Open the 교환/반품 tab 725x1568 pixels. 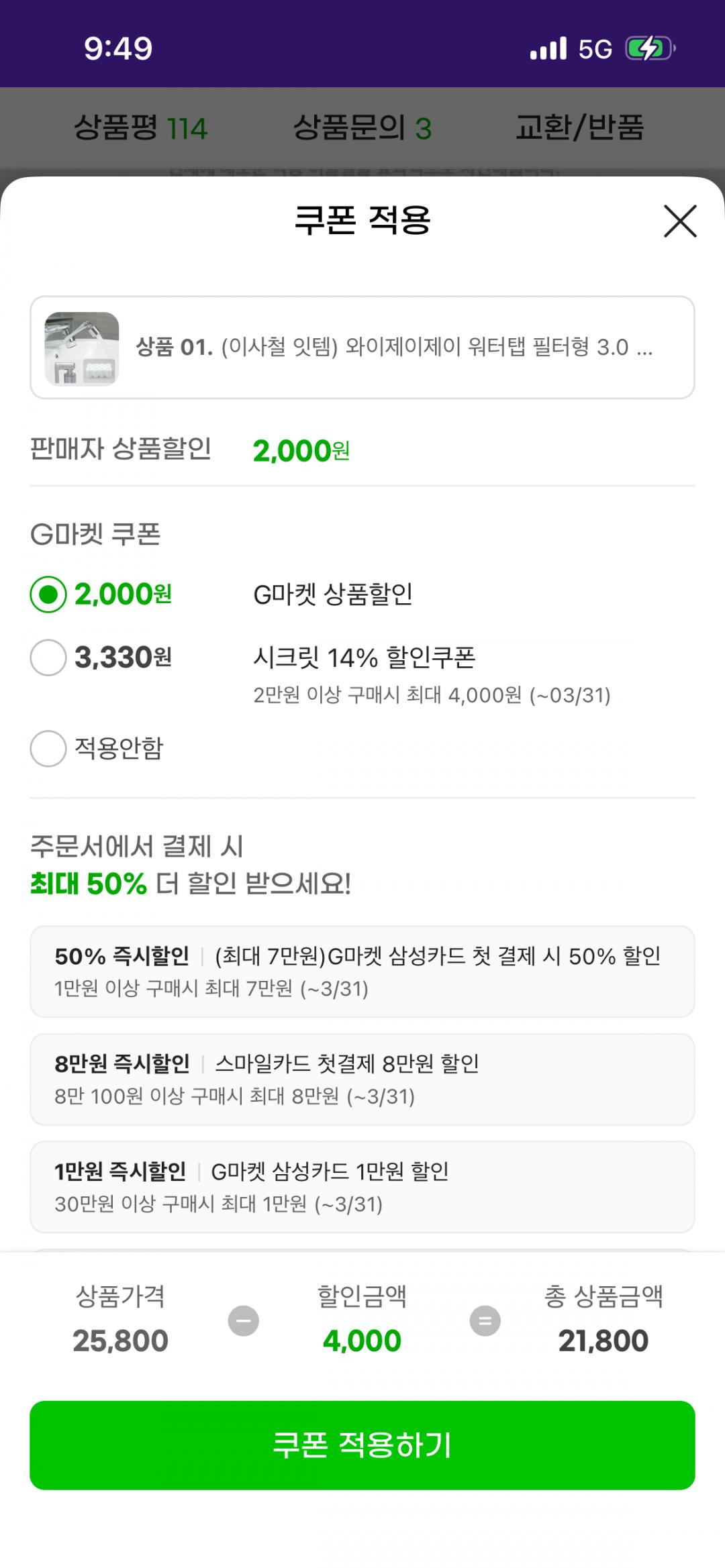580,127
